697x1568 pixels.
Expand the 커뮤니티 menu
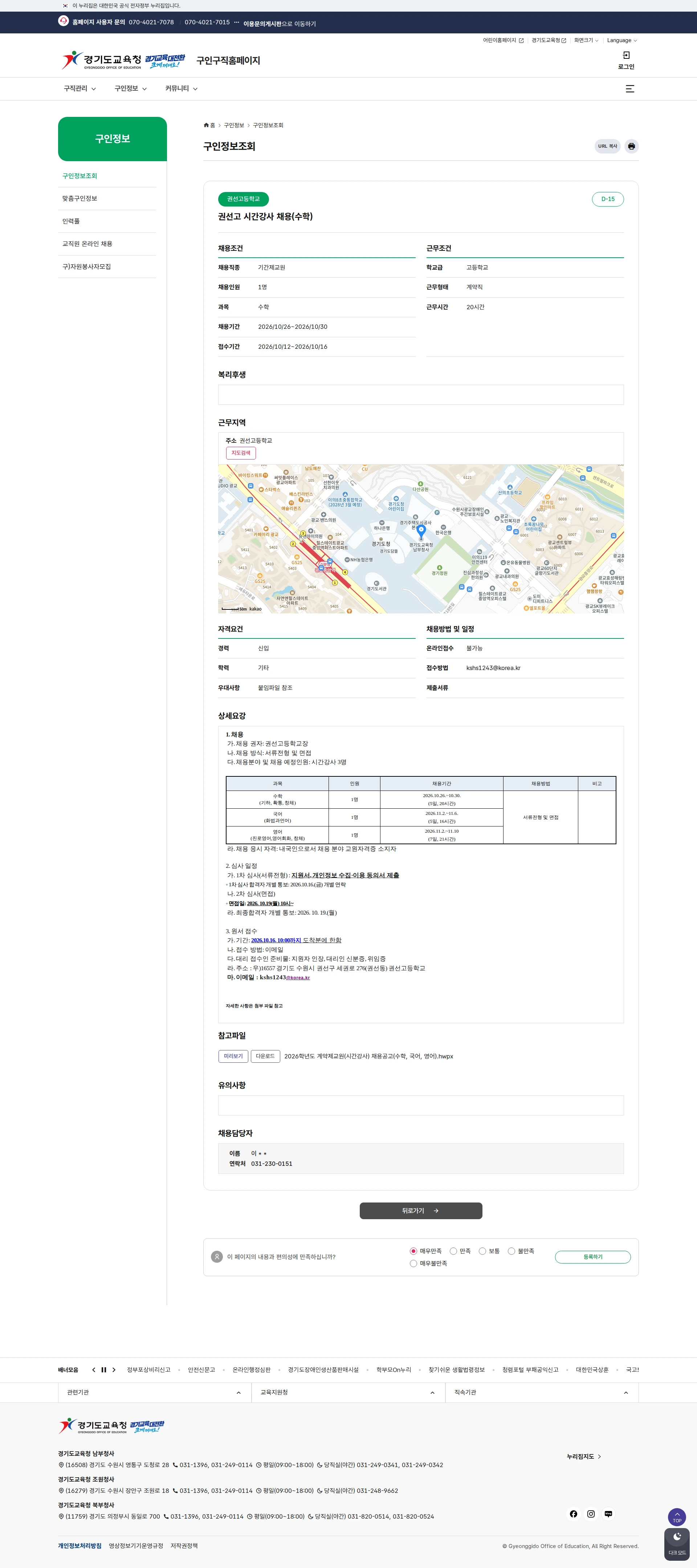point(182,89)
